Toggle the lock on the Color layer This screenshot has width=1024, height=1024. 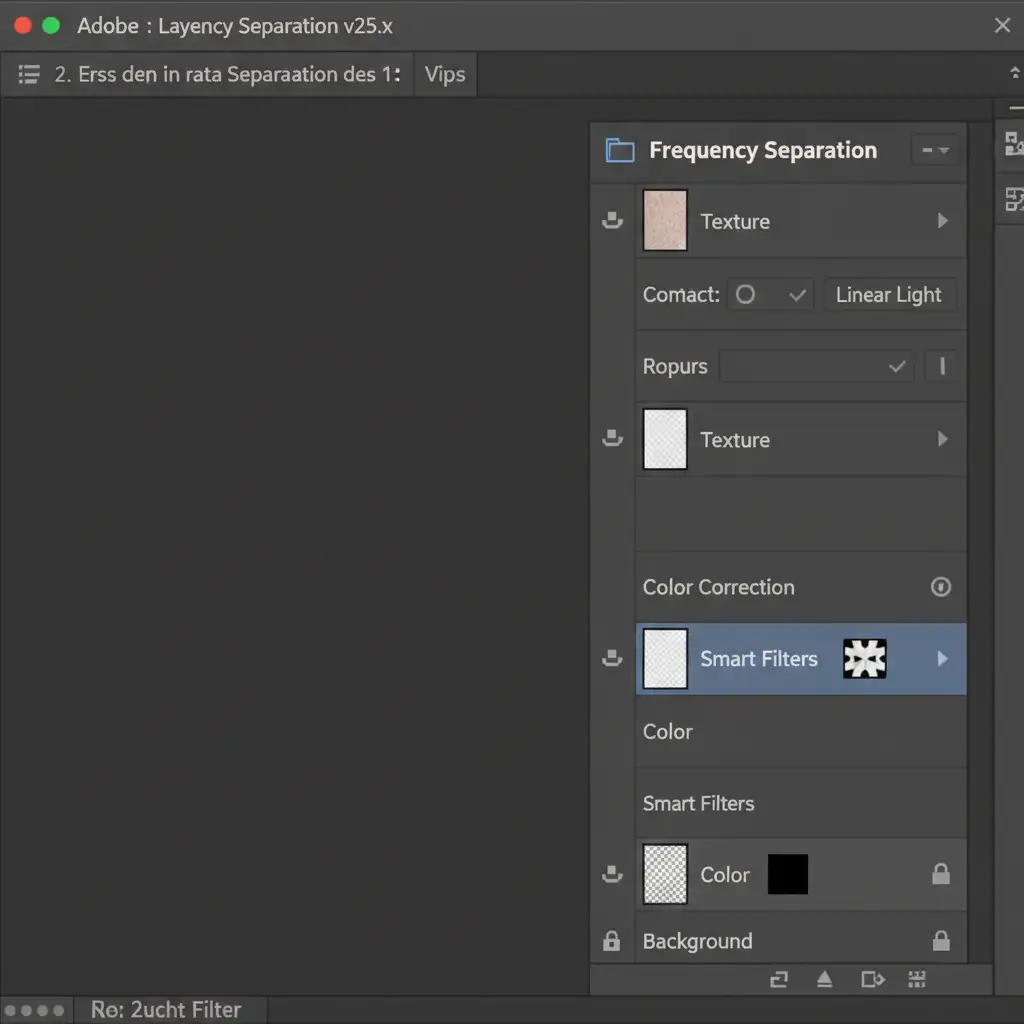940,875
